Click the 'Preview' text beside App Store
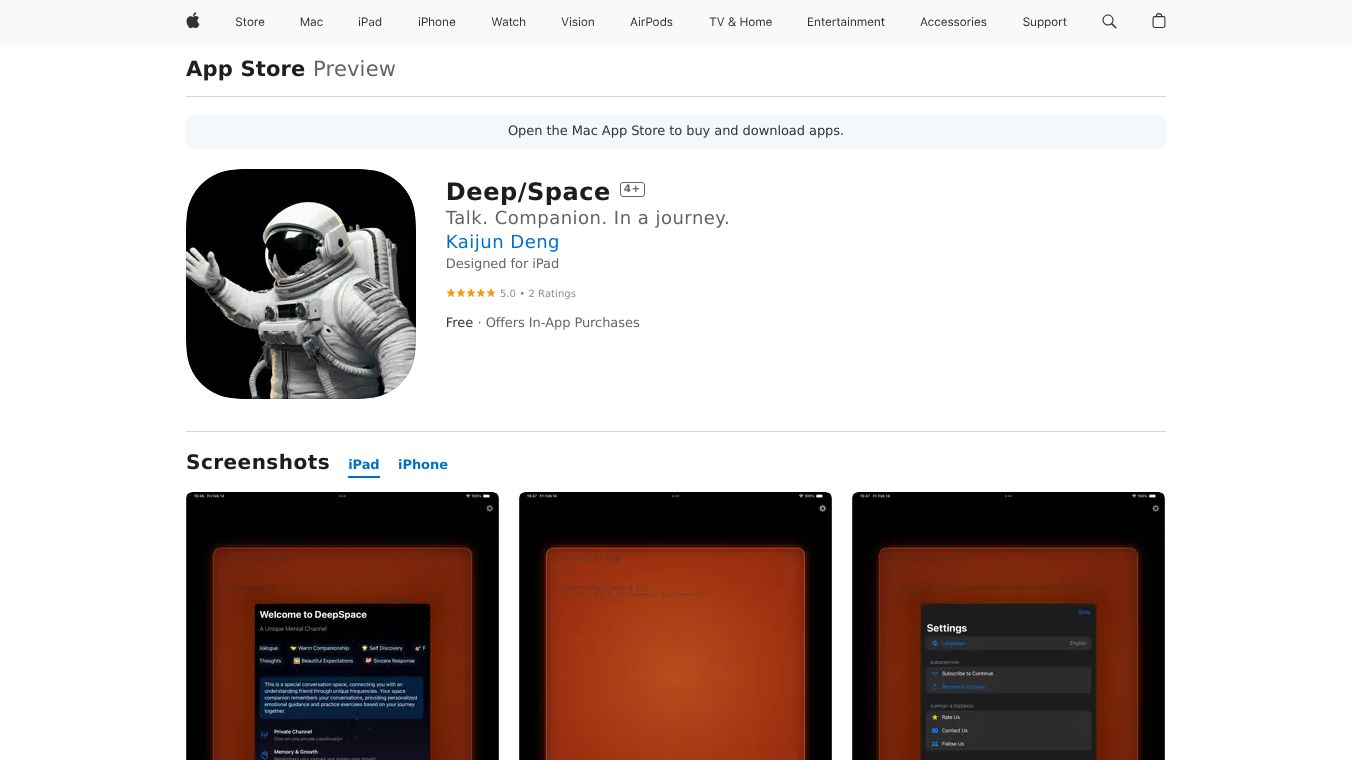Image resolution: width=1352 pixels, height=760 pixels. click(354, 69)
